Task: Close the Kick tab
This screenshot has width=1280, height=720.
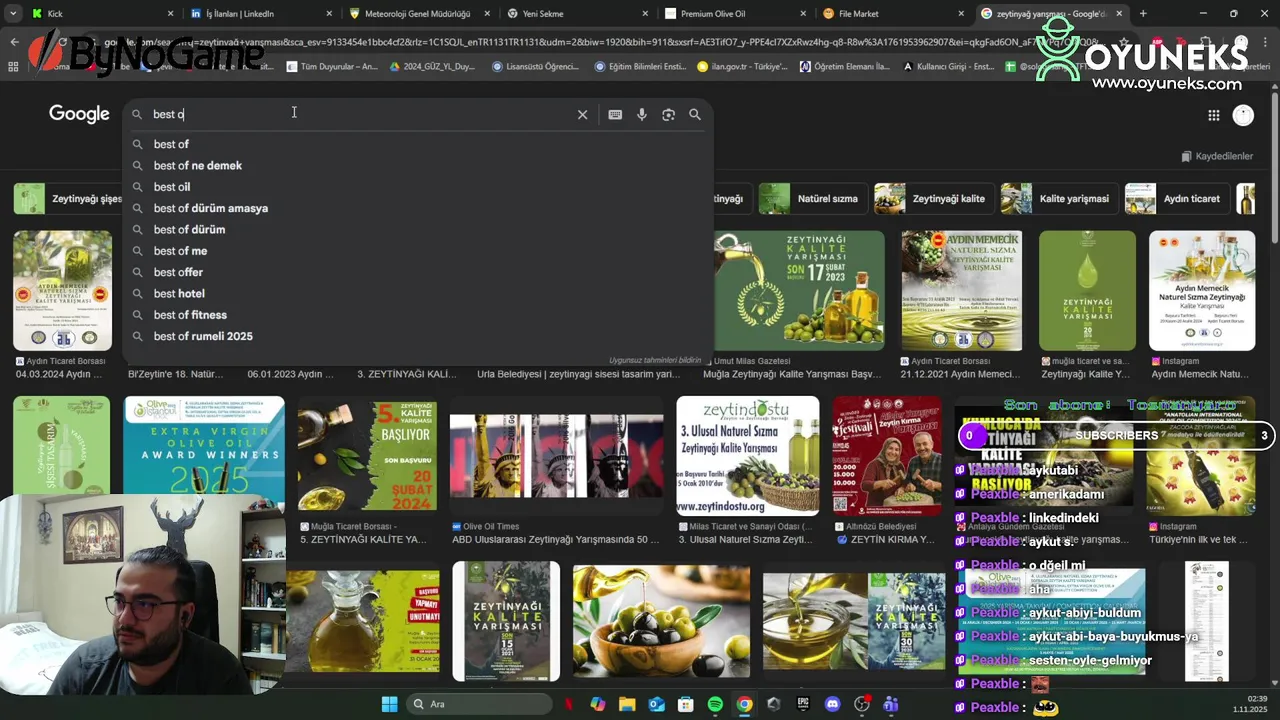Action: (170, 14)
